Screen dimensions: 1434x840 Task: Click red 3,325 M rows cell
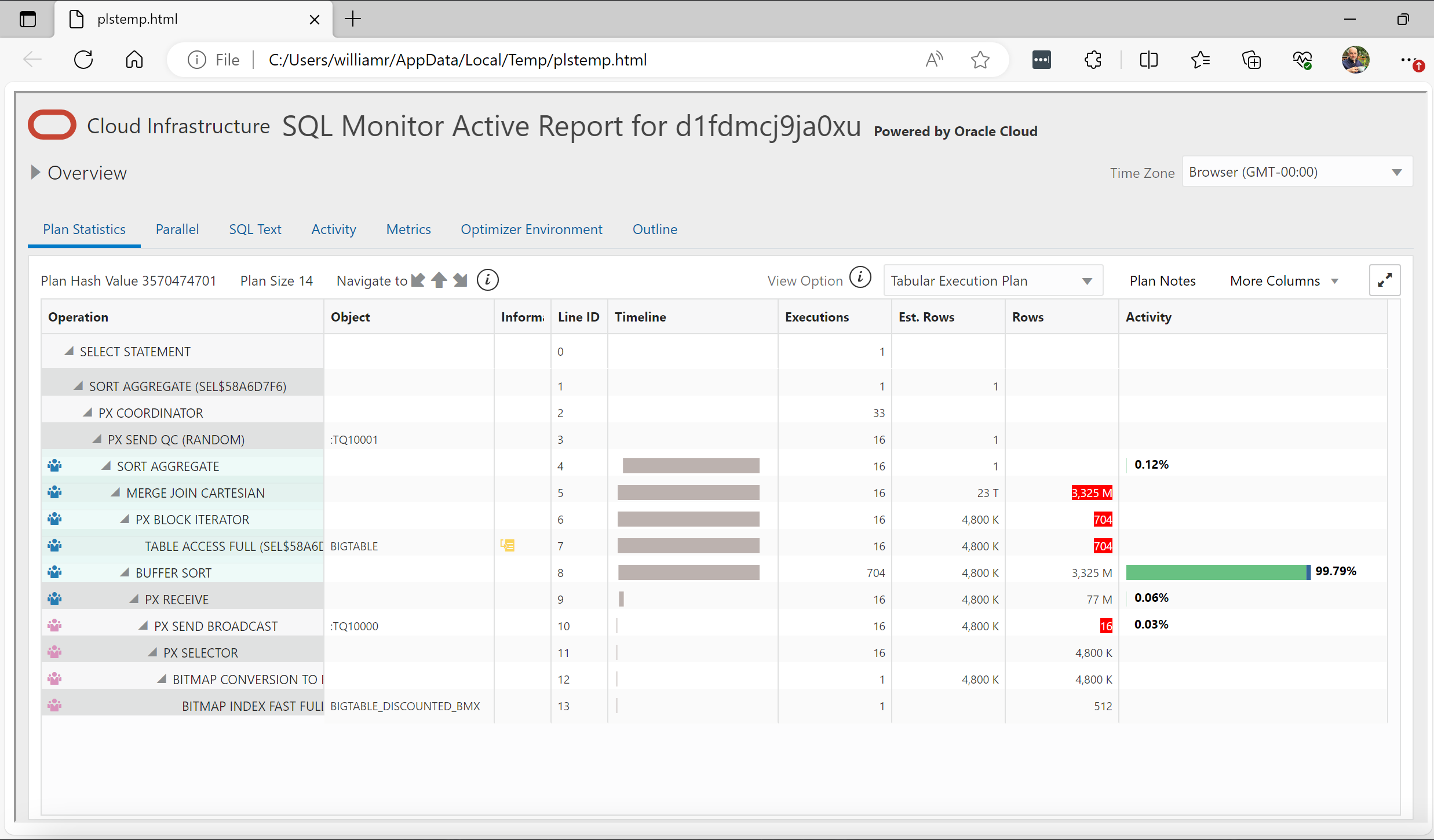pos(1092,492)
